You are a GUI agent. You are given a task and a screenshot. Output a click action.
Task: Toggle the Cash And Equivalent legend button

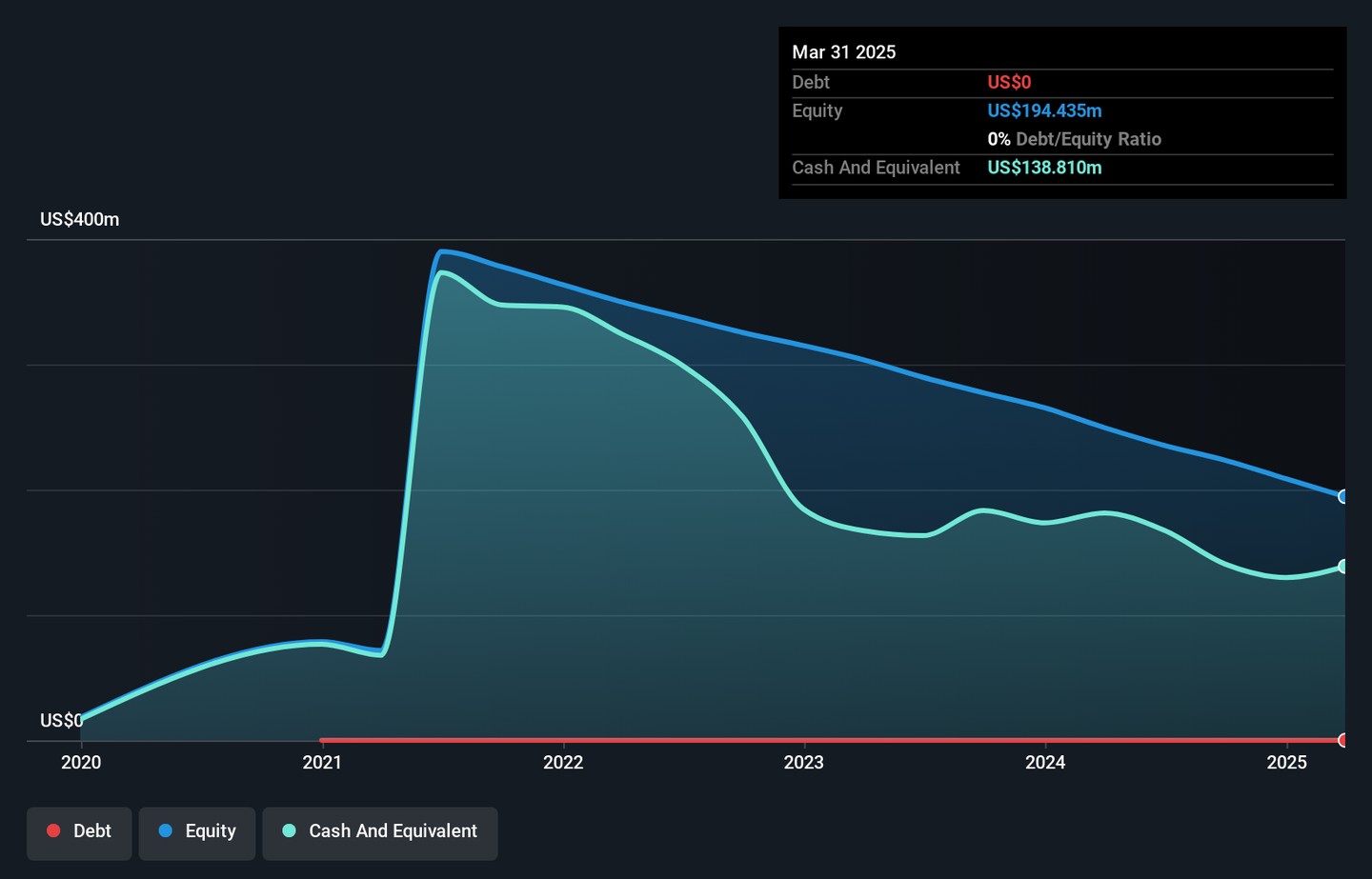[380, 831]
